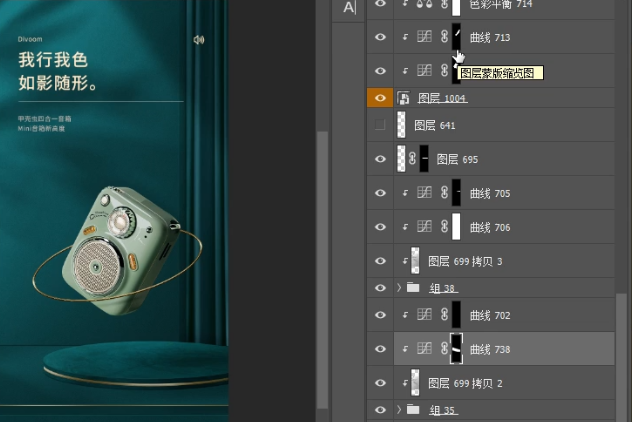The image size is (632, 422).
Task: Select the 曲线 738 curves adjustment icon
Action: 424,349
